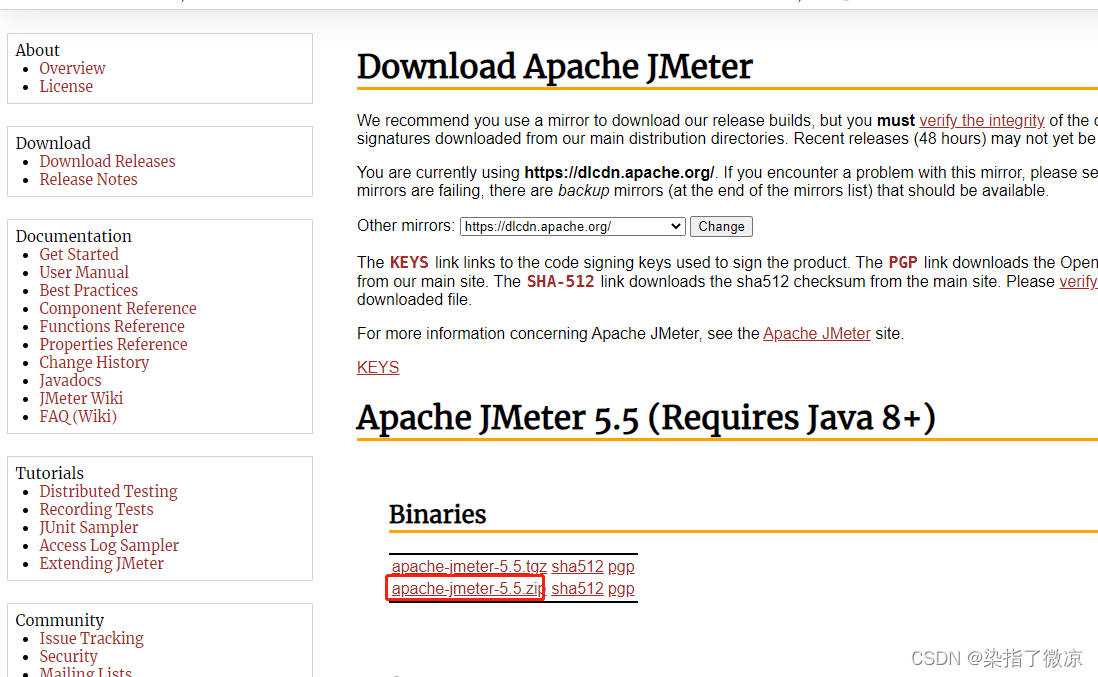This screenshot has height=677, width=1098.
Task: Open pgp link for zip file
Action: click(x=621, y=589)
